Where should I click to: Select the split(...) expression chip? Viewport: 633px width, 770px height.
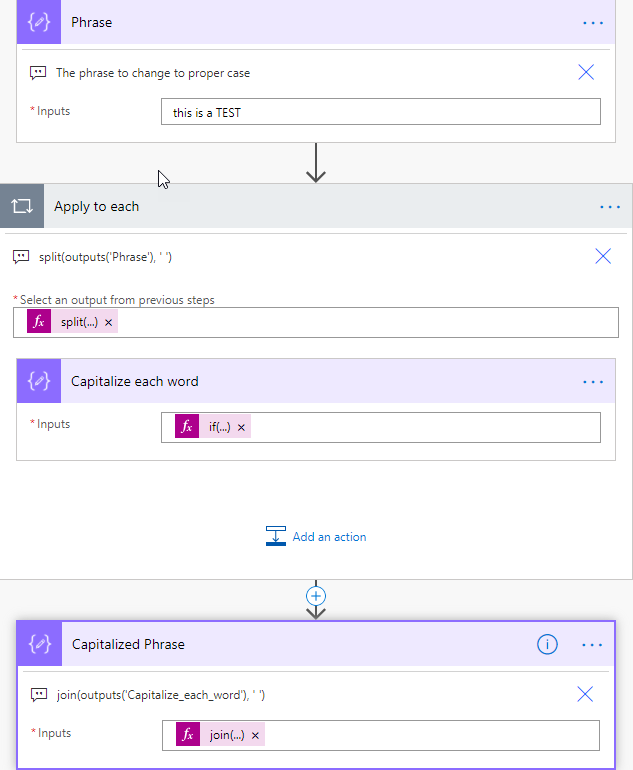click(x=79, y=322)
